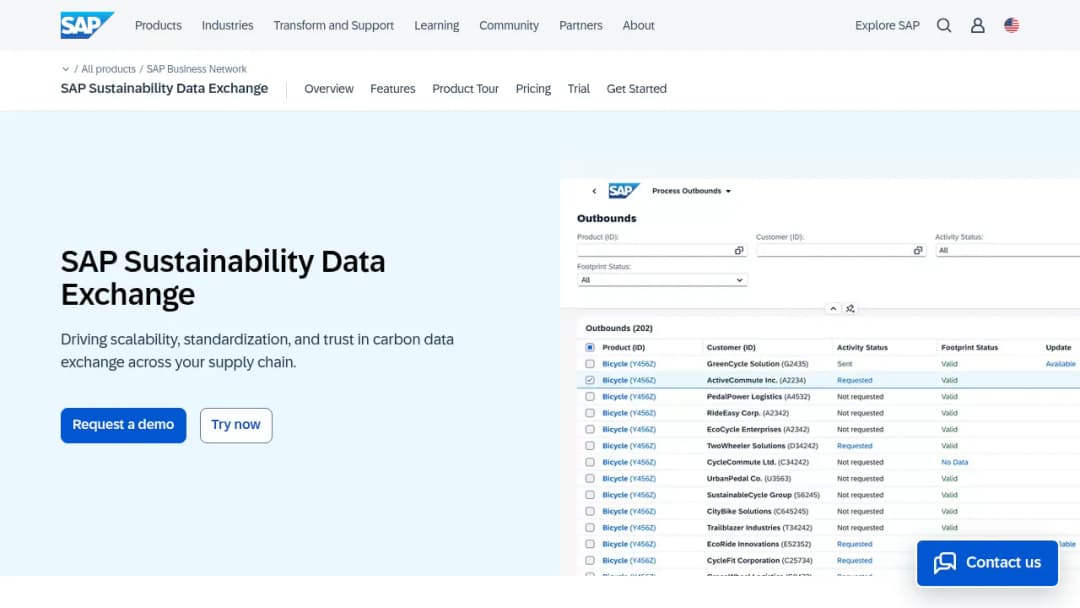
Task: Open the Products menu
Action: pyautogui.click(x=158, y=25)
